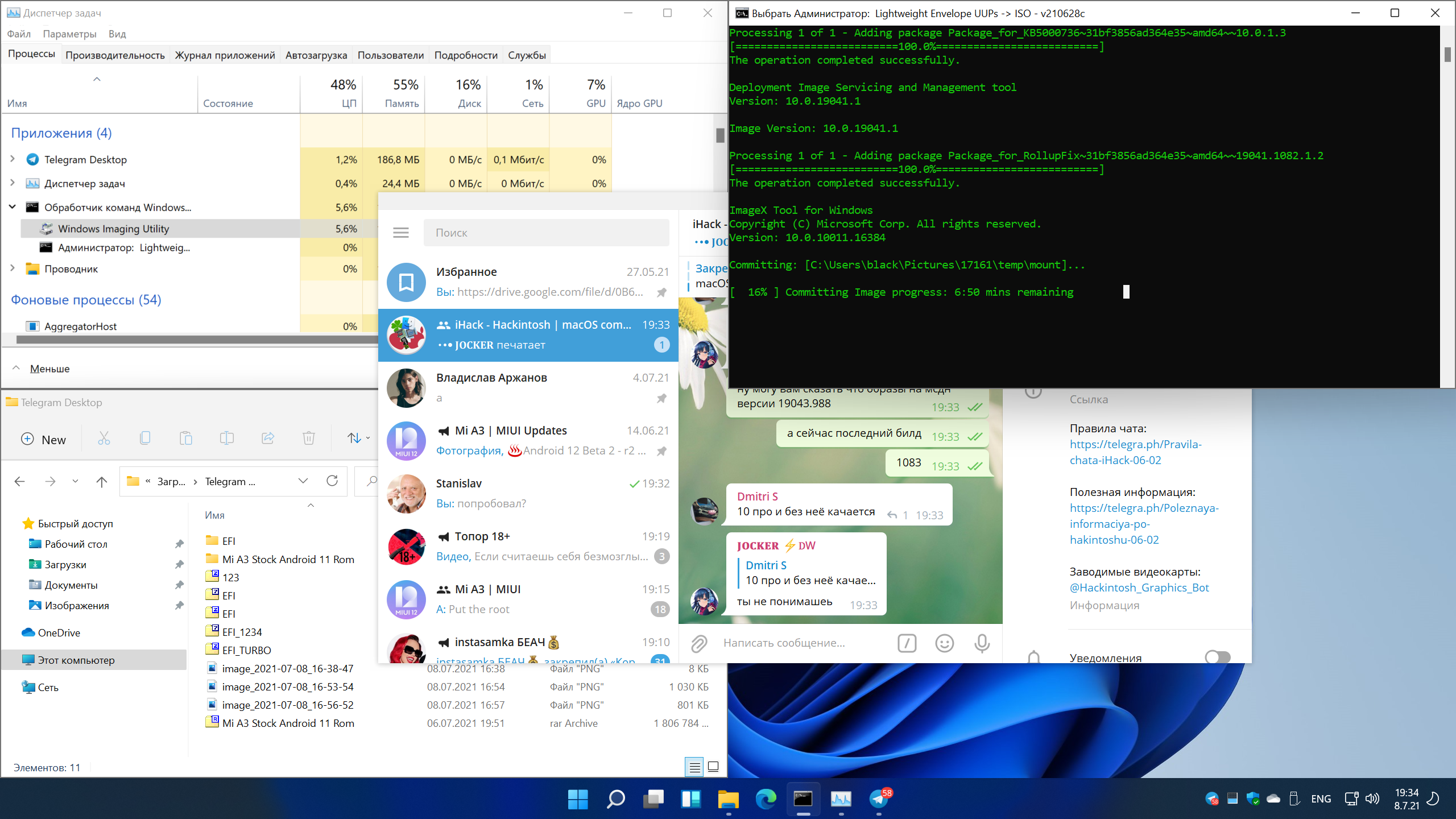The image size is (1456, 819).
Task: Click Telegram search field Поиск
Action: tap(546, 233)
